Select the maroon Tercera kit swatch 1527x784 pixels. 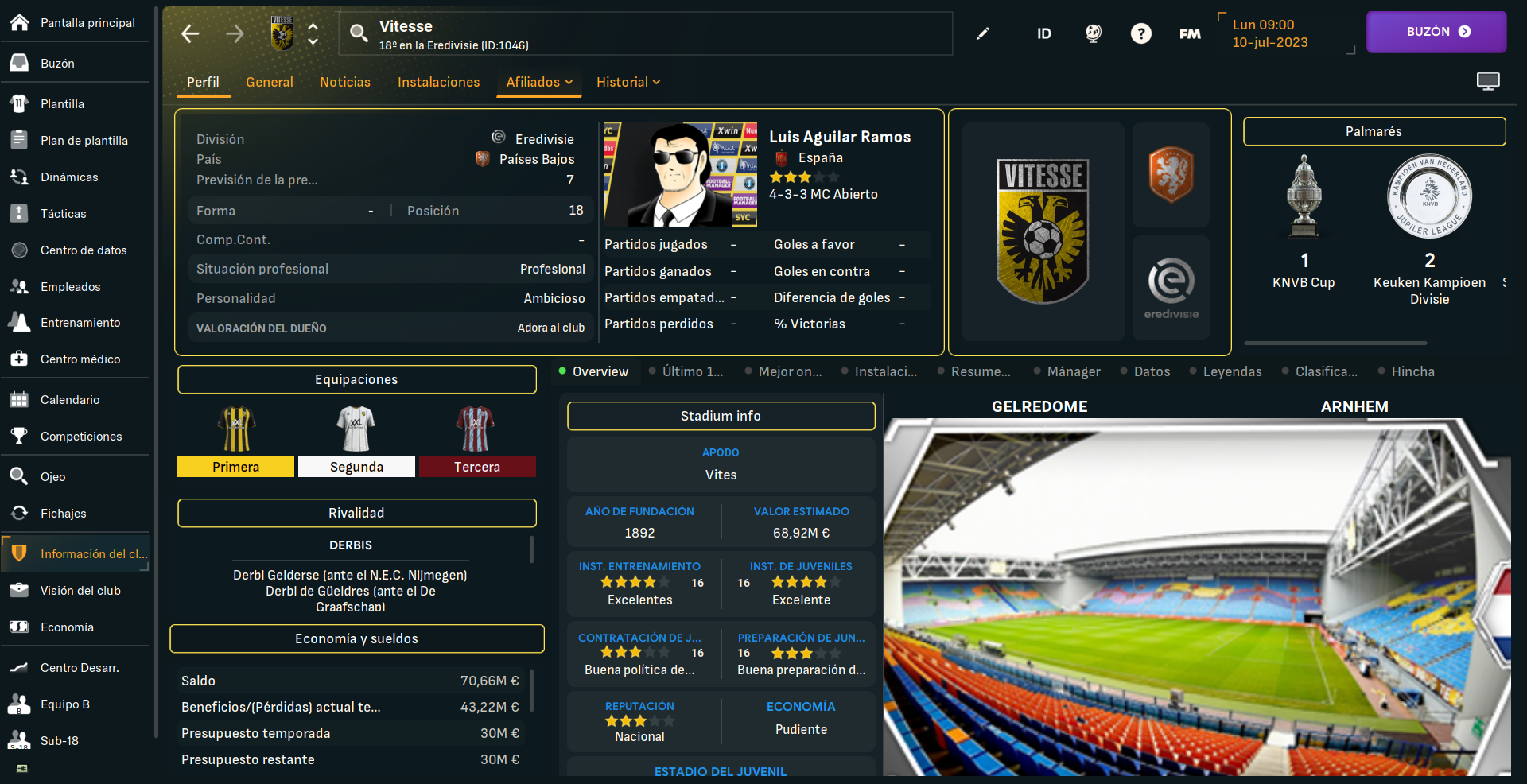[x=477, y=467]
